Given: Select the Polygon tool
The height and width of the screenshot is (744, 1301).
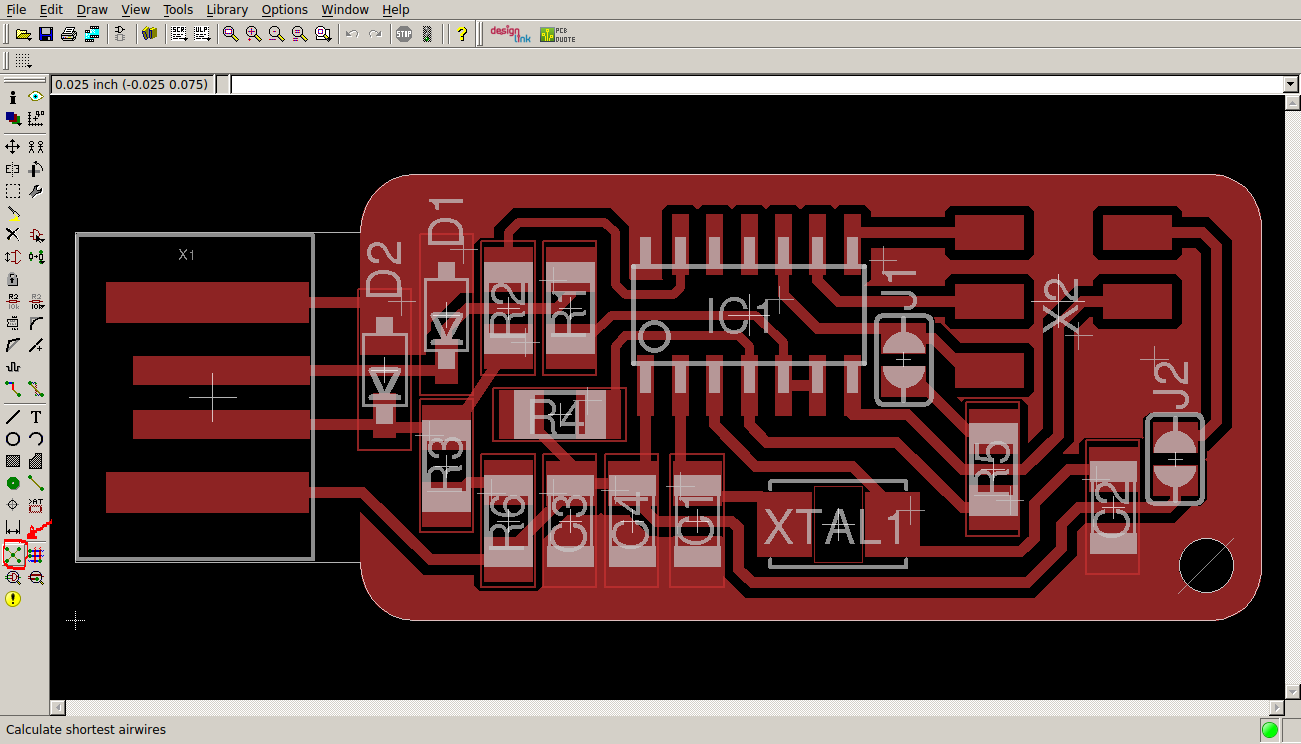Looking at the screenshot, I should (x=36, y=461).
